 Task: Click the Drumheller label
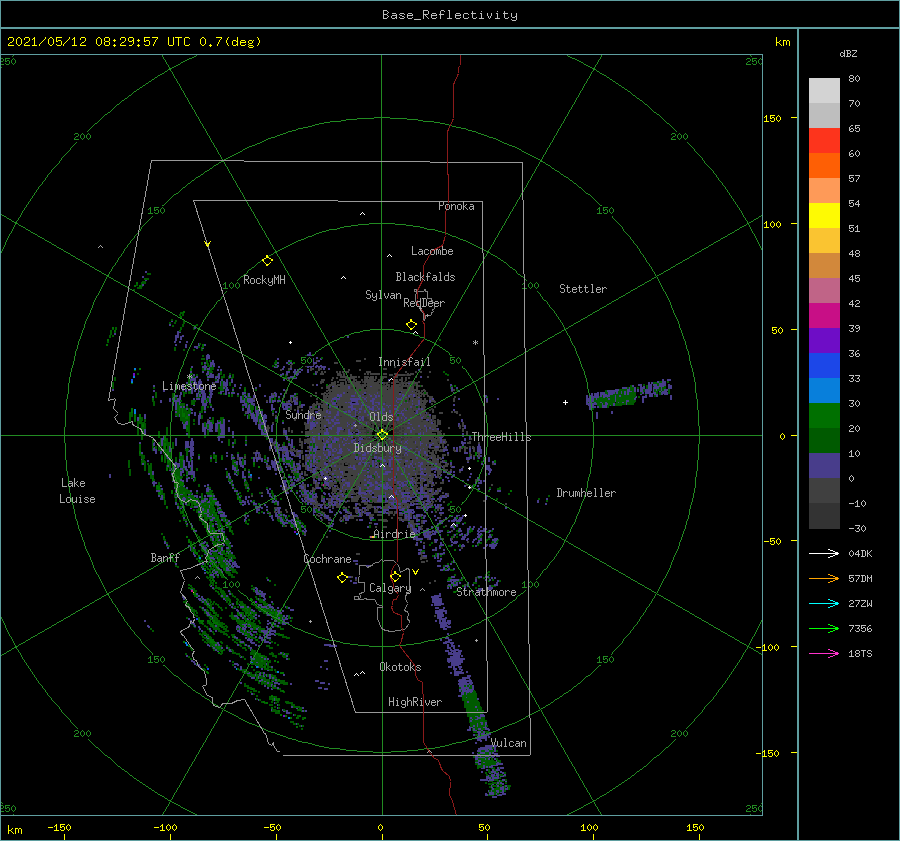point(586,493)
